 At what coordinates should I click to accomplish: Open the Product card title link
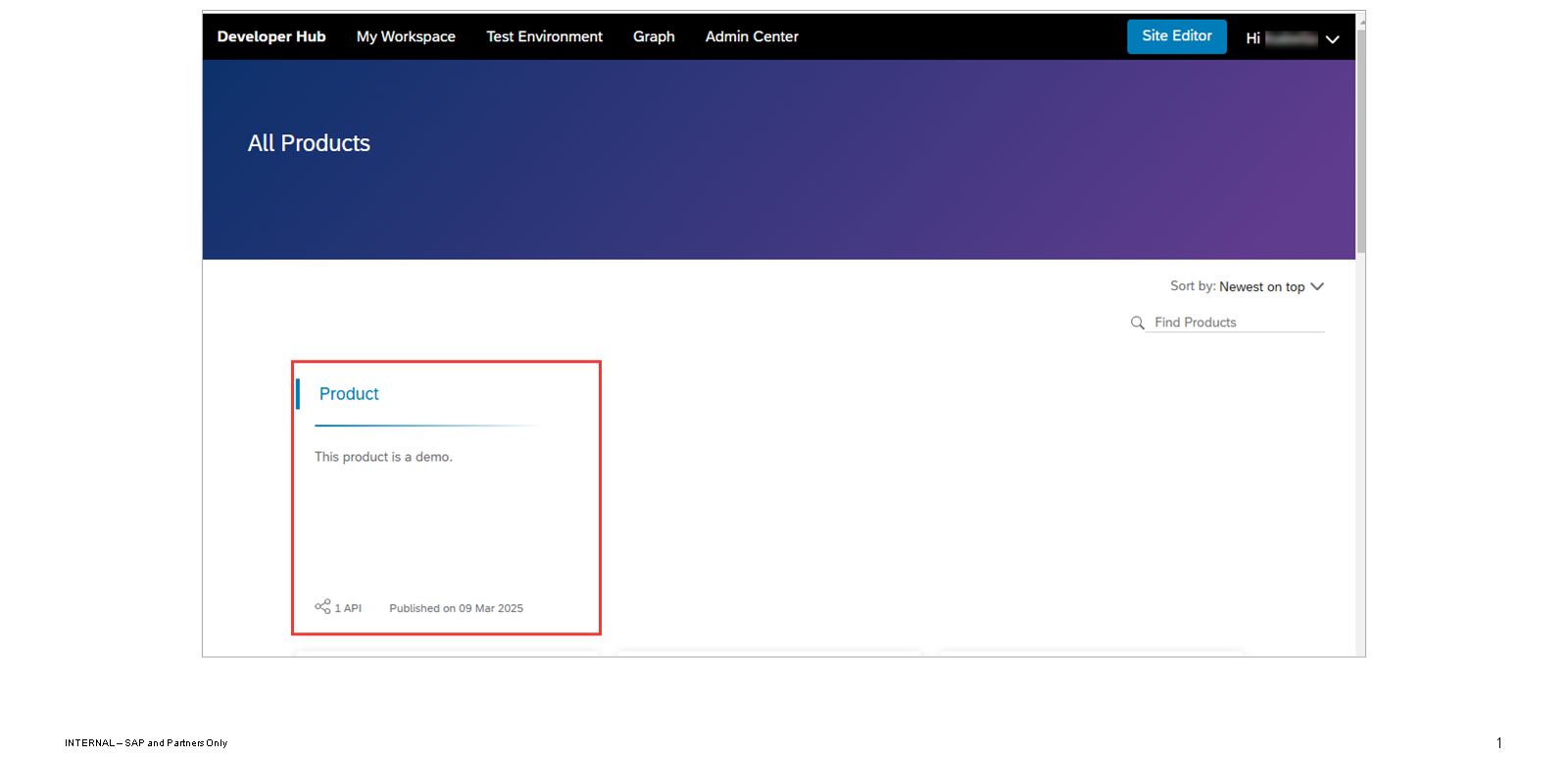point(349,394)
